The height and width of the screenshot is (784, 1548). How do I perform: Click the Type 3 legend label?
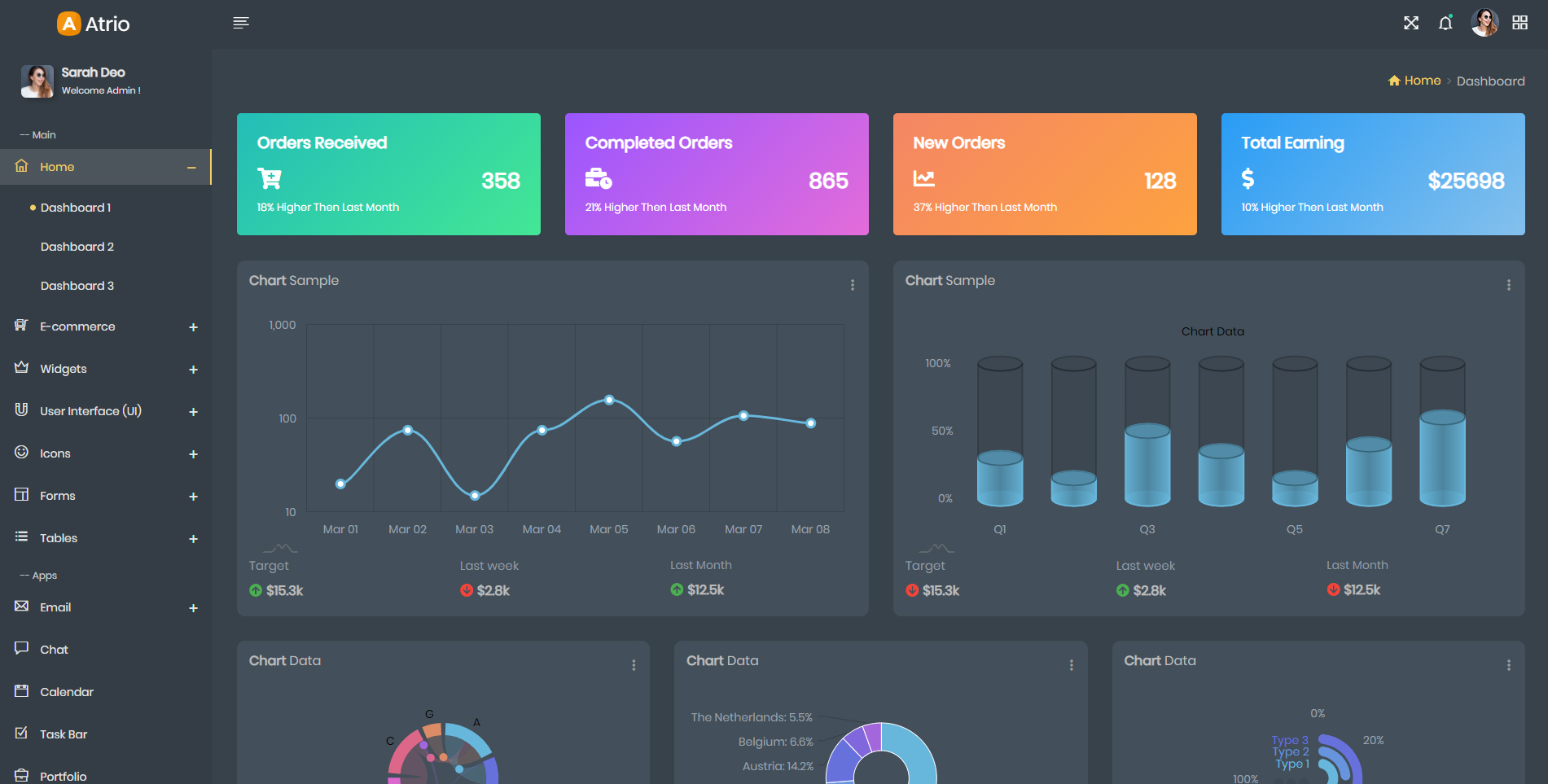pyautogui.click(x=1290, y=740)
